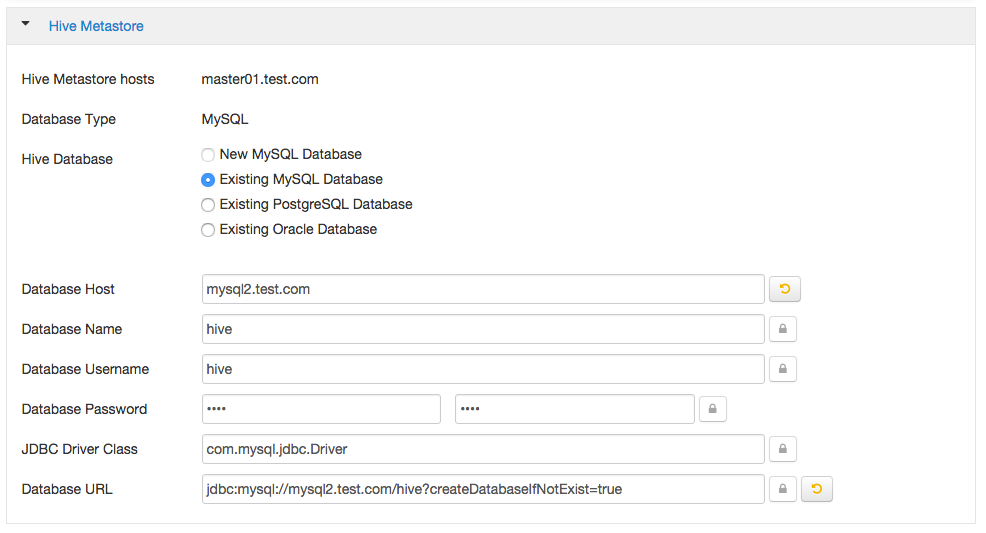Viewport: 986px width, 533px height.
Task: Click the lock icon for Database Username
Action: 783,369
